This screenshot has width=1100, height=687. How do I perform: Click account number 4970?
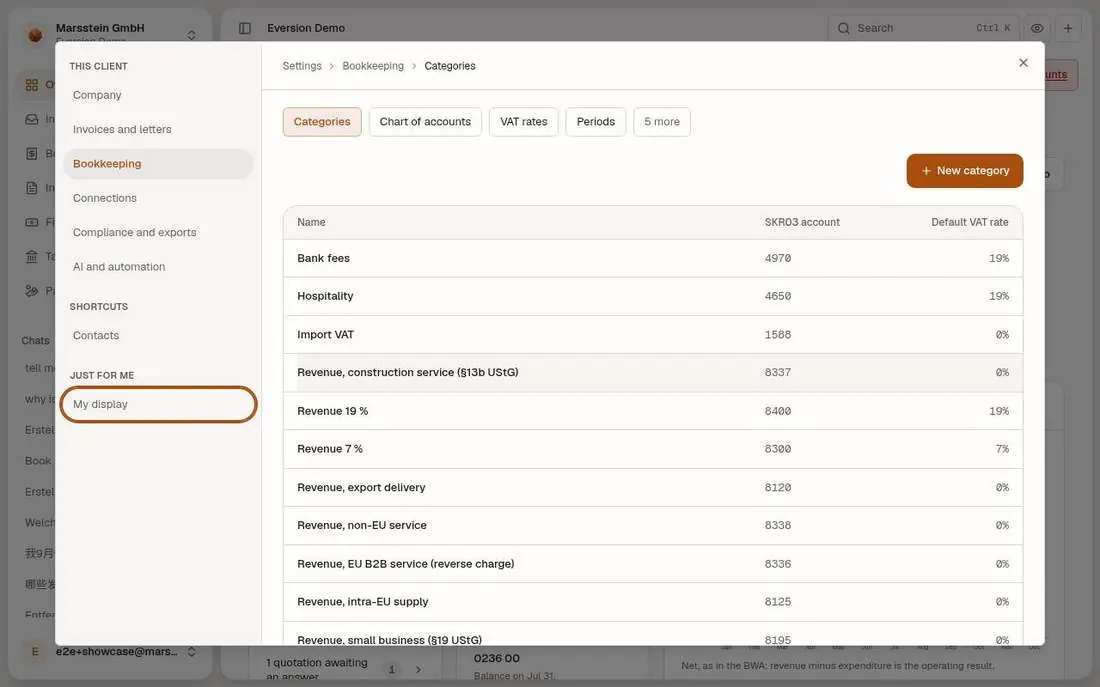777,258
